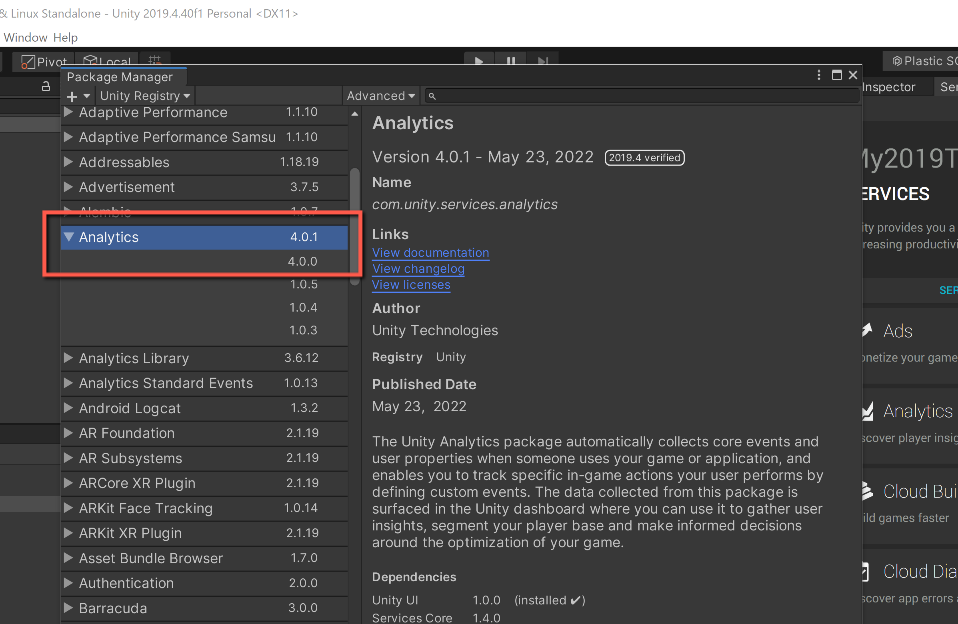Click the lock icon left of Package Manager
This screenshot has height=624, width=958.
[45, 87]
